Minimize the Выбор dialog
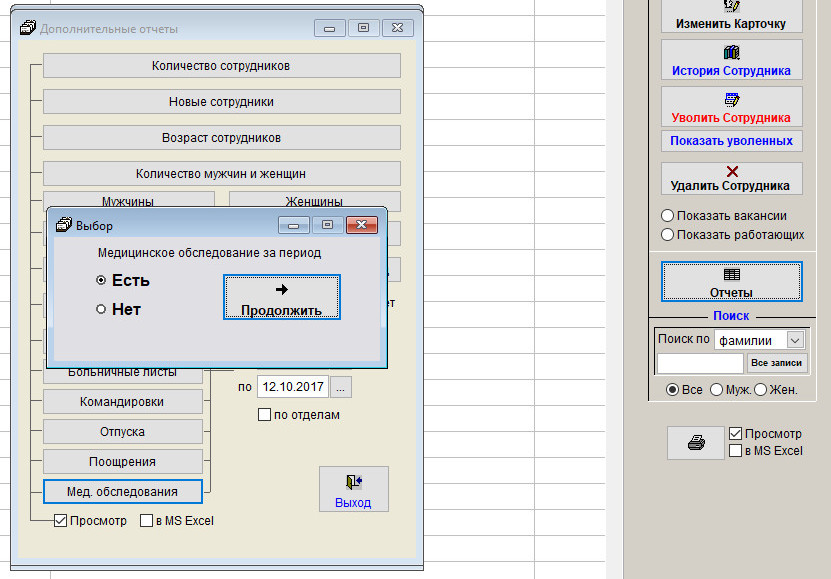Screen dimensions: 831x579 294,225
